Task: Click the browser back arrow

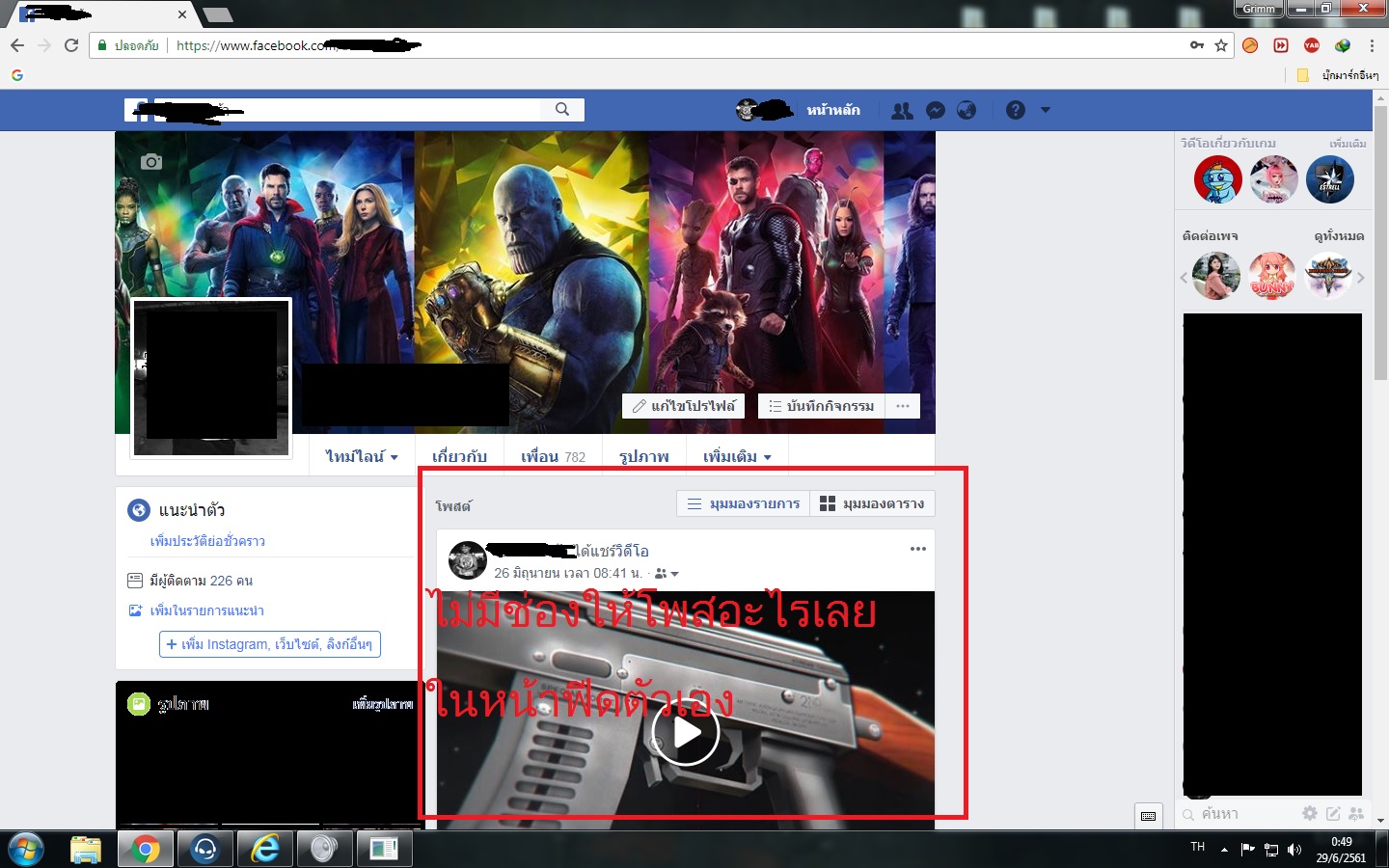Action: pyautogui.click(x=17, y=45)
